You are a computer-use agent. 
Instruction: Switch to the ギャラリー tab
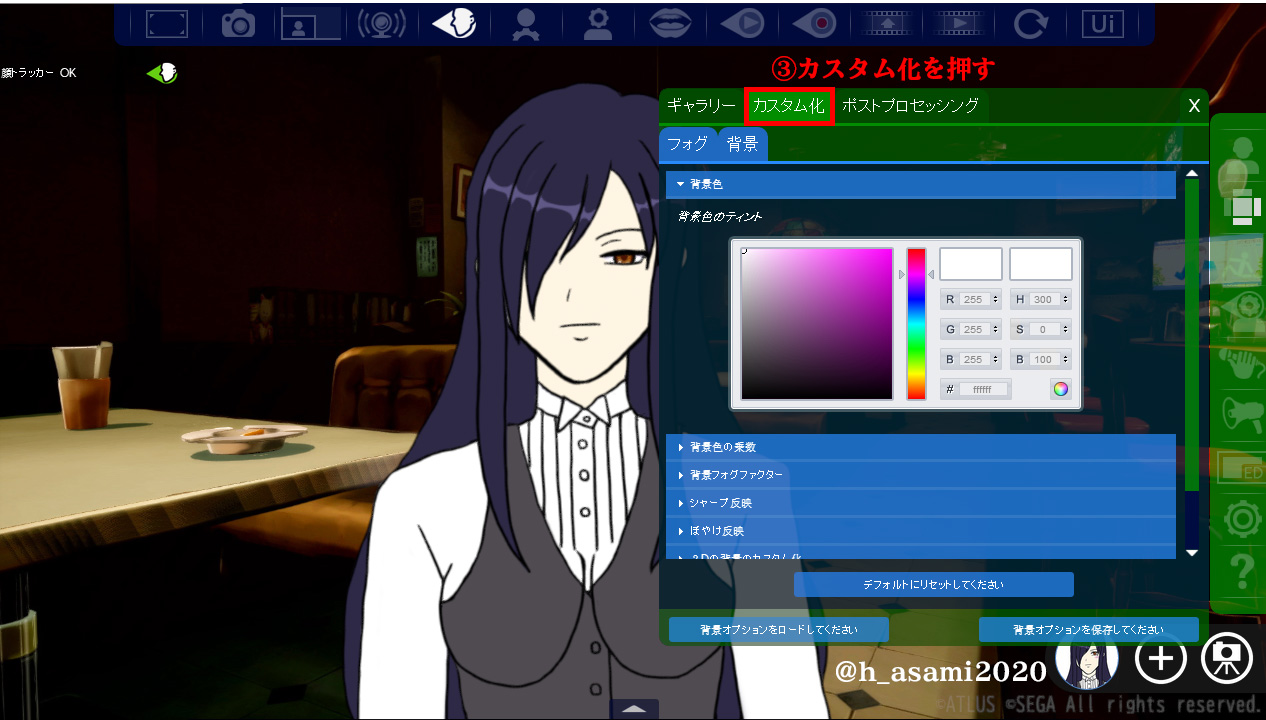click(701, 105)
